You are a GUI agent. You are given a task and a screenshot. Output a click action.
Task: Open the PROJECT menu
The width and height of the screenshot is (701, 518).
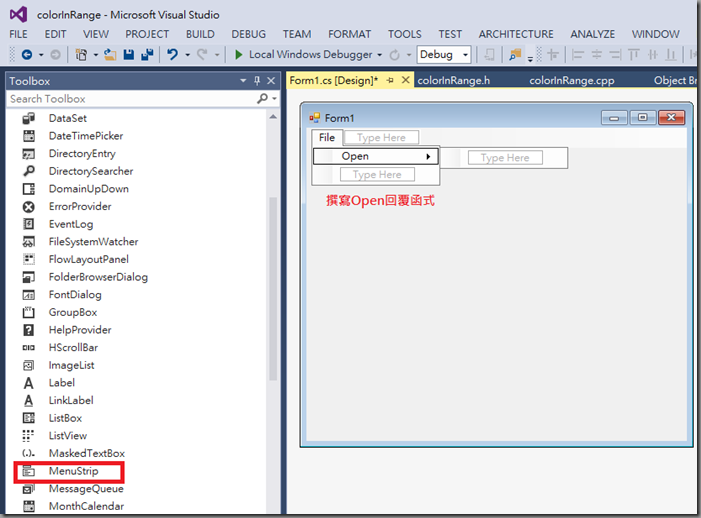point(147,34)
